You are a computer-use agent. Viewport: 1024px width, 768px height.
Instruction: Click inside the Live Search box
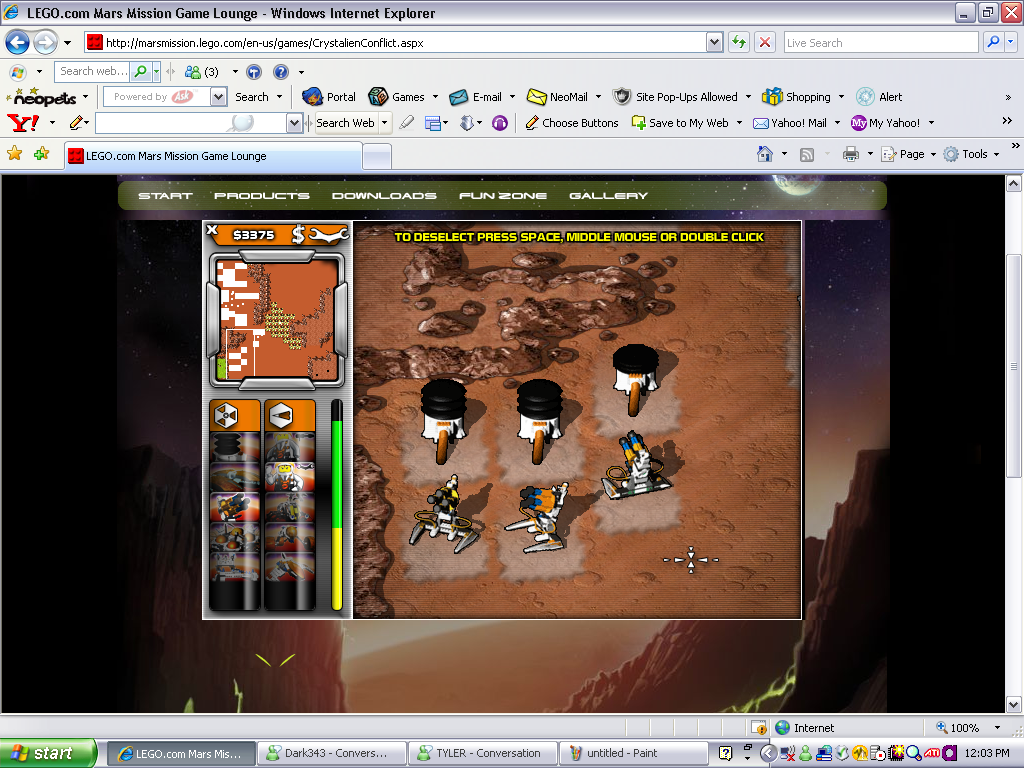(x=881, y=42)
